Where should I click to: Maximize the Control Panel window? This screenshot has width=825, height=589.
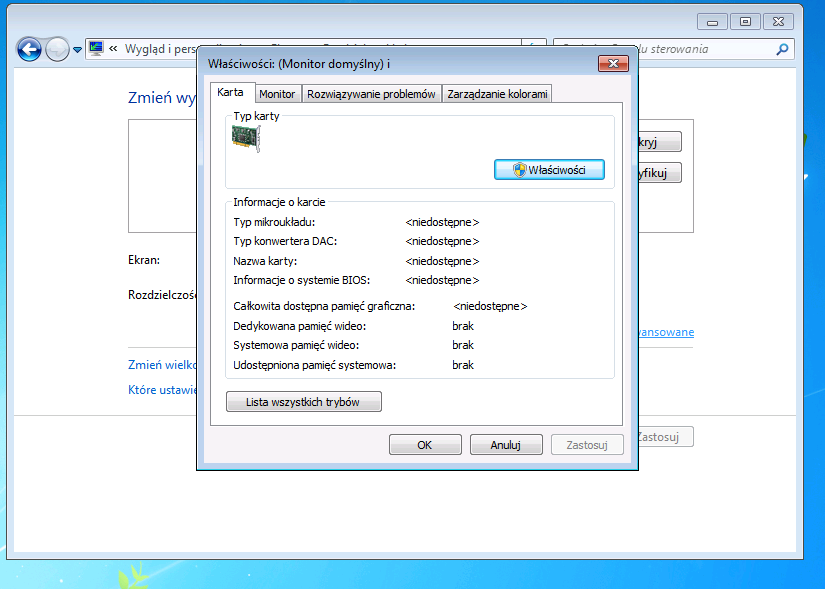point(744,21)
